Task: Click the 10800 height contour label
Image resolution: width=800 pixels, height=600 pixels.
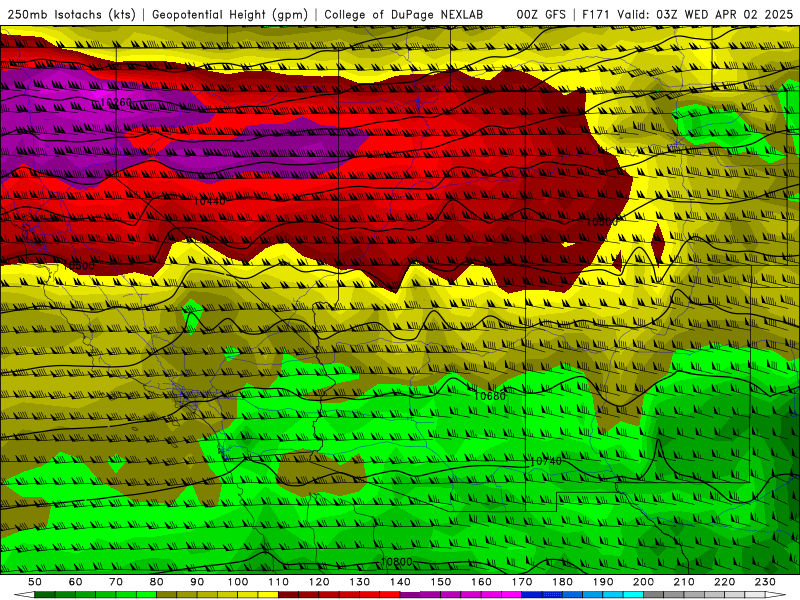Action: (396, 562)
